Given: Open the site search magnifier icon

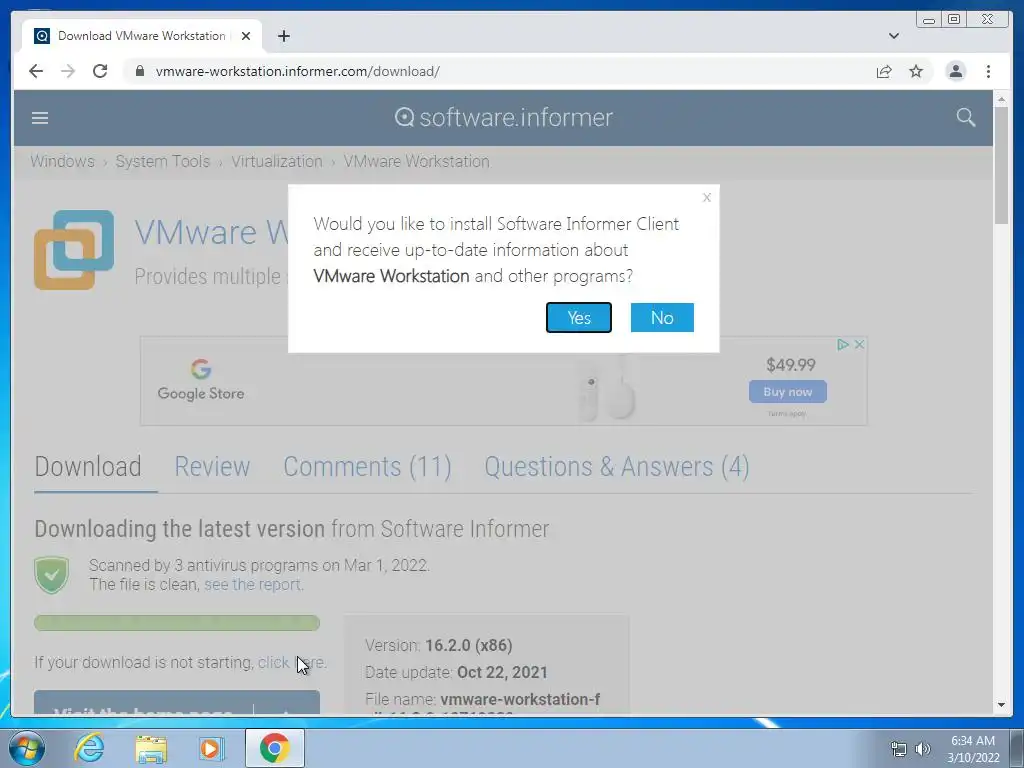Looking at the screenshot, I should pos(965,118).
